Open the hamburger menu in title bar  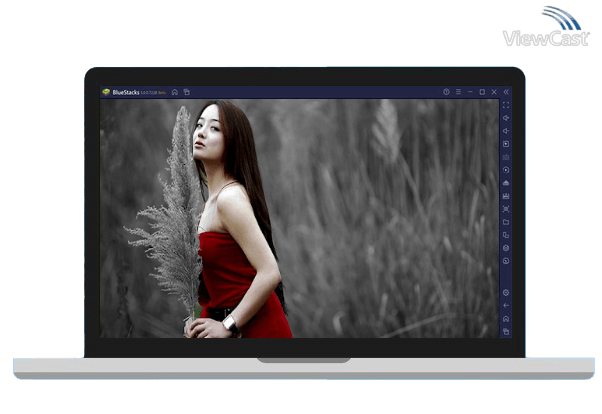[458, 92]
